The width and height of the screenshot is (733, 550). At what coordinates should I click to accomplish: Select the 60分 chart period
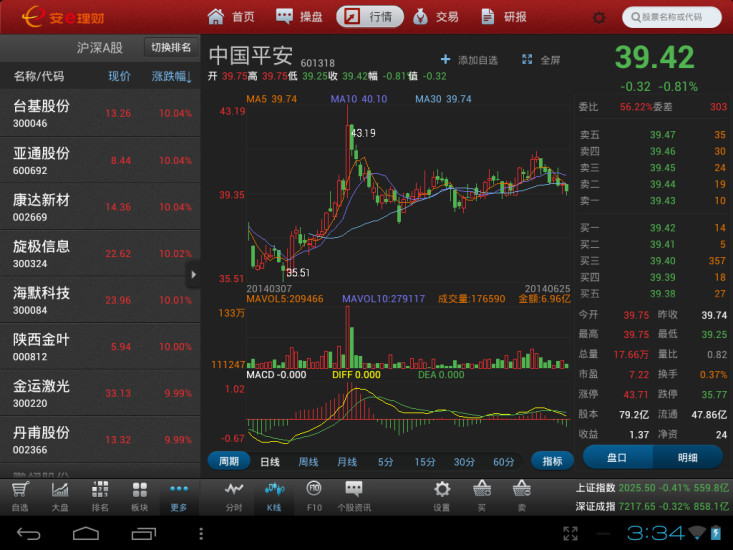pos(504,462)
